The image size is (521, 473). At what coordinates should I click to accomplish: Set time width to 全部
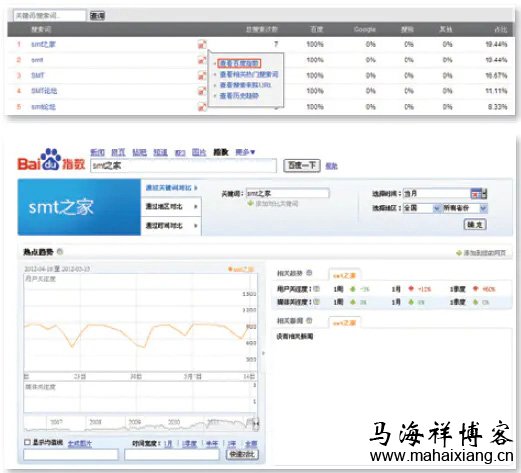251,444
